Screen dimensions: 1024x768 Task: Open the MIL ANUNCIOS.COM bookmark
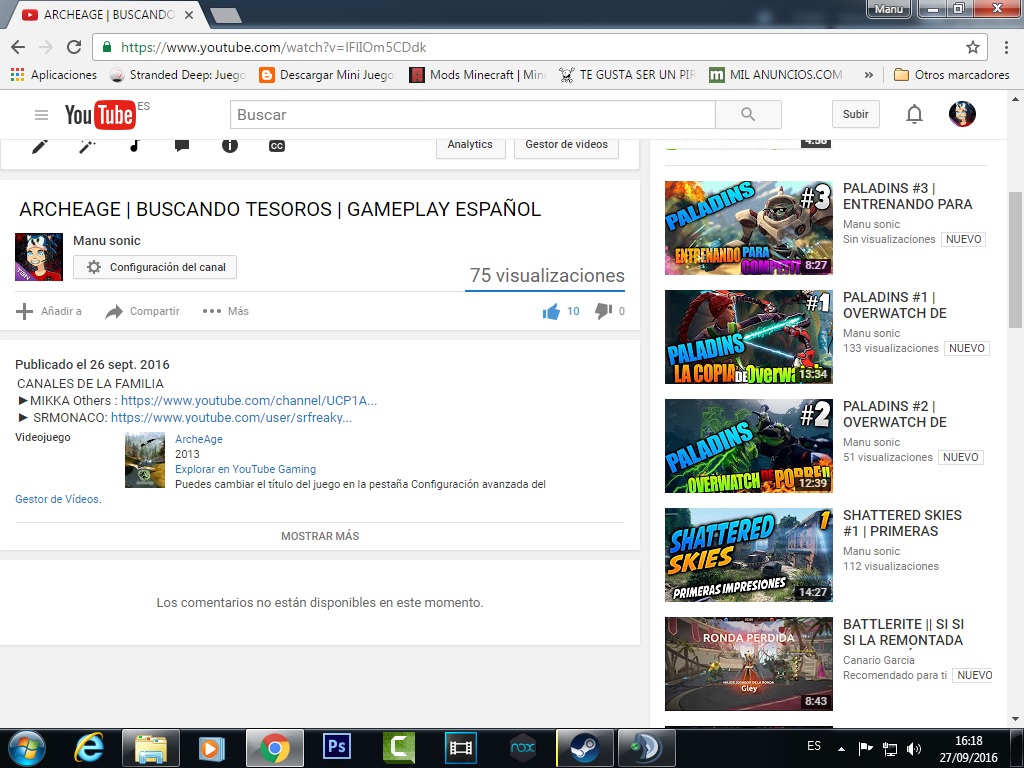[776, 75]
